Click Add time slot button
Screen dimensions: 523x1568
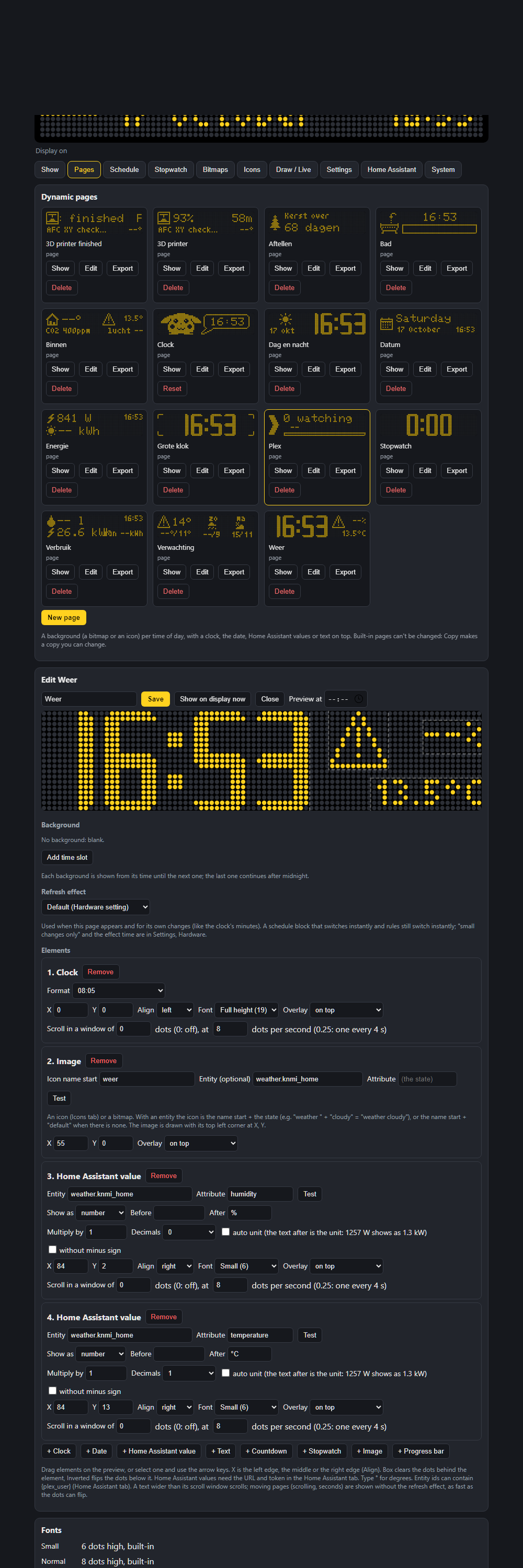tap(67, 857)
